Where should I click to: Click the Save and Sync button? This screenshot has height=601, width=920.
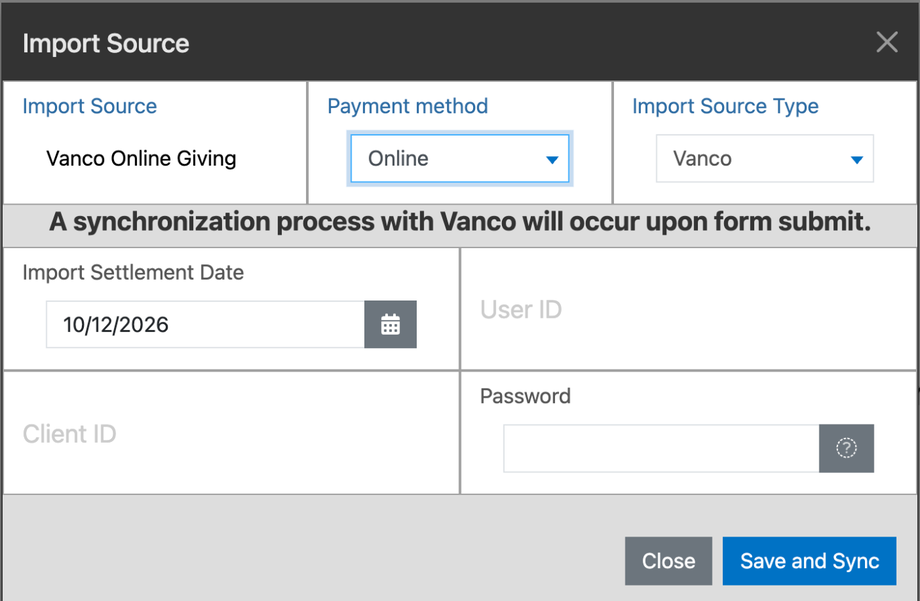coord(809,561)
